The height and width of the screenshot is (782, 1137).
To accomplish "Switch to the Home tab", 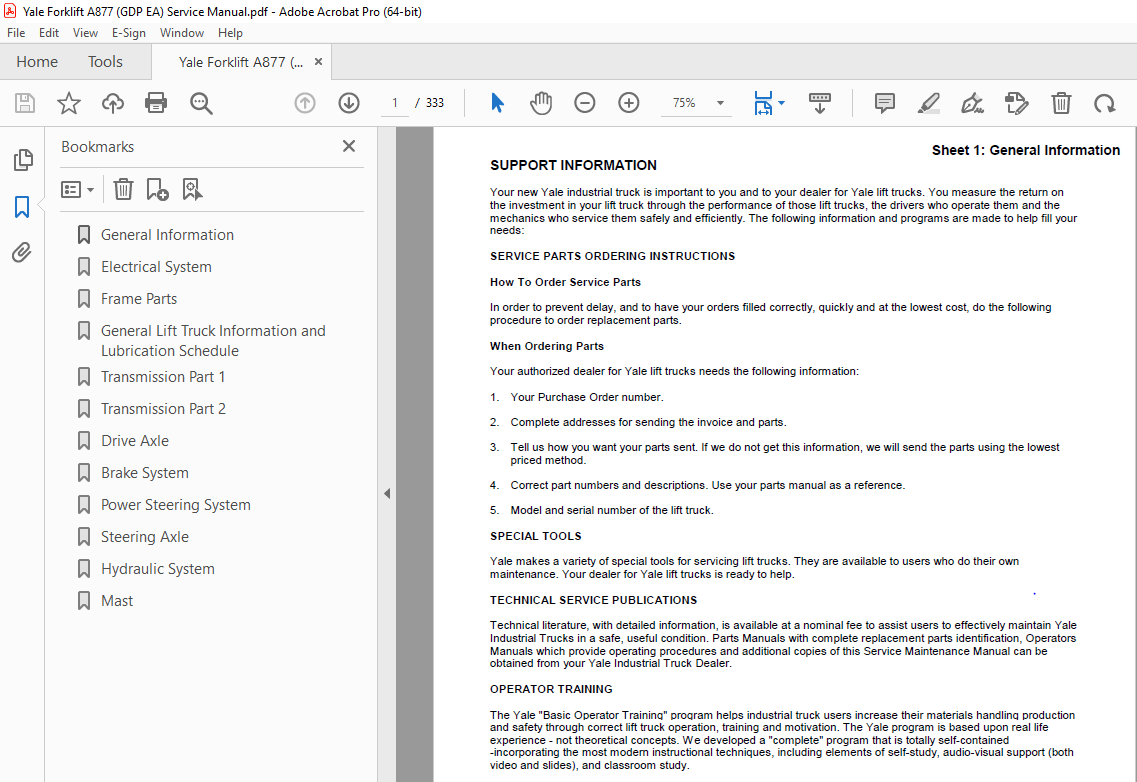I will click(x=37, y=62).
